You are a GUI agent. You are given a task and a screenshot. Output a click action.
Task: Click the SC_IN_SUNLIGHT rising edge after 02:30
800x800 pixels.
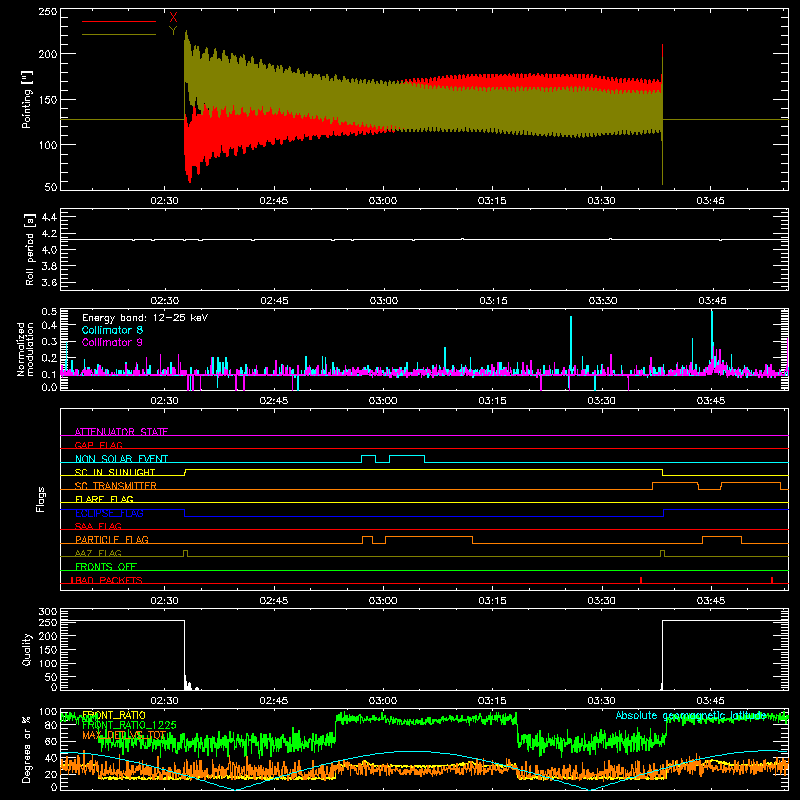click(185, 472)
